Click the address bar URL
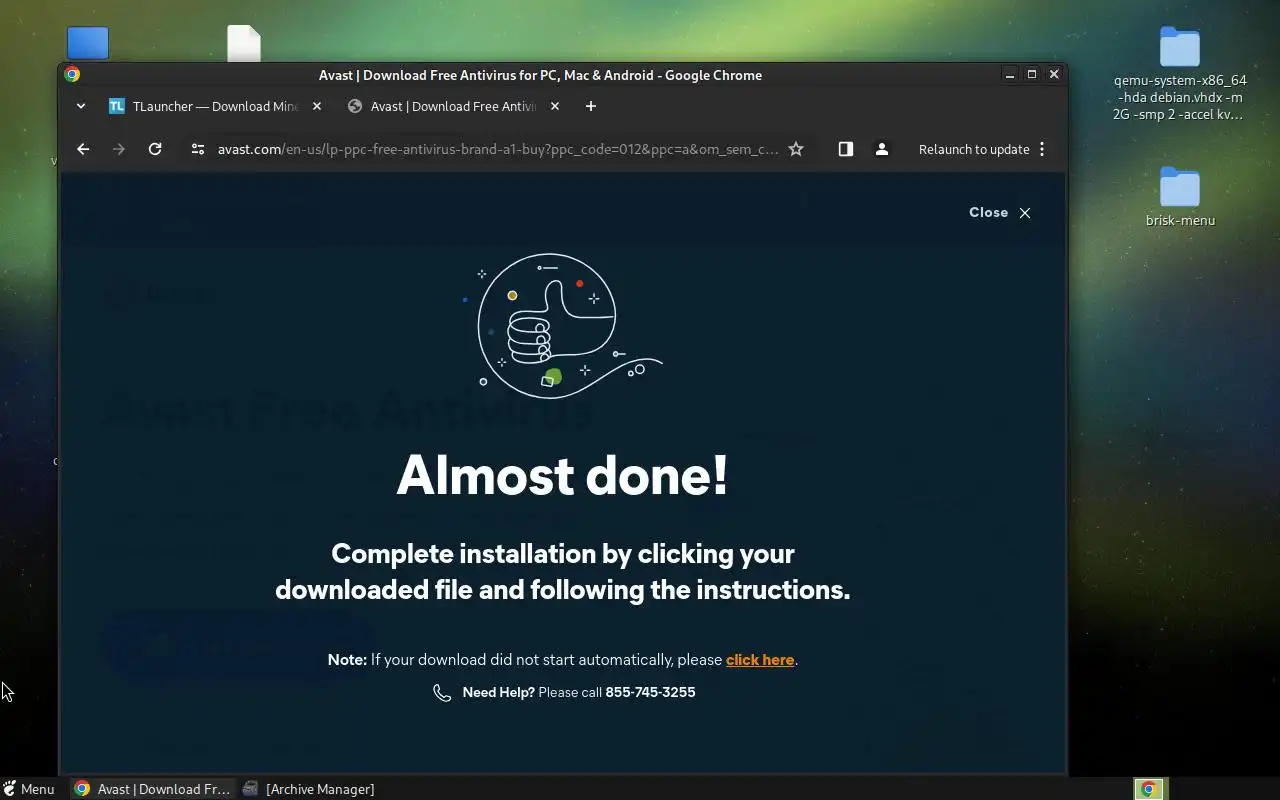Screen dimensions: 1280x800 pyautogui.click(x=498, y=149)
